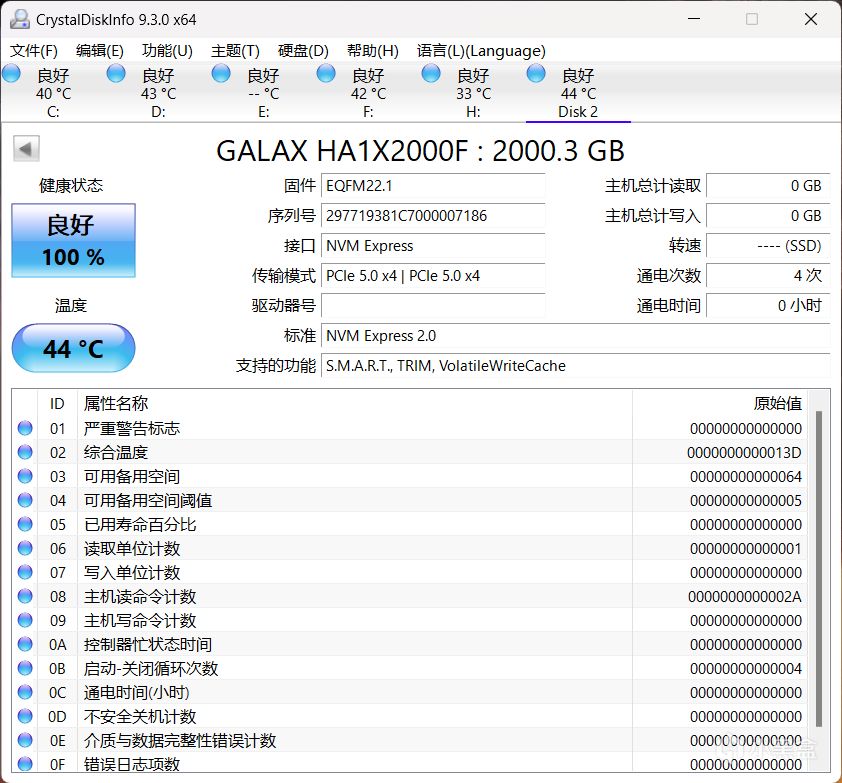Click the 转速 value ---- (SSD)

coord(768,246)
